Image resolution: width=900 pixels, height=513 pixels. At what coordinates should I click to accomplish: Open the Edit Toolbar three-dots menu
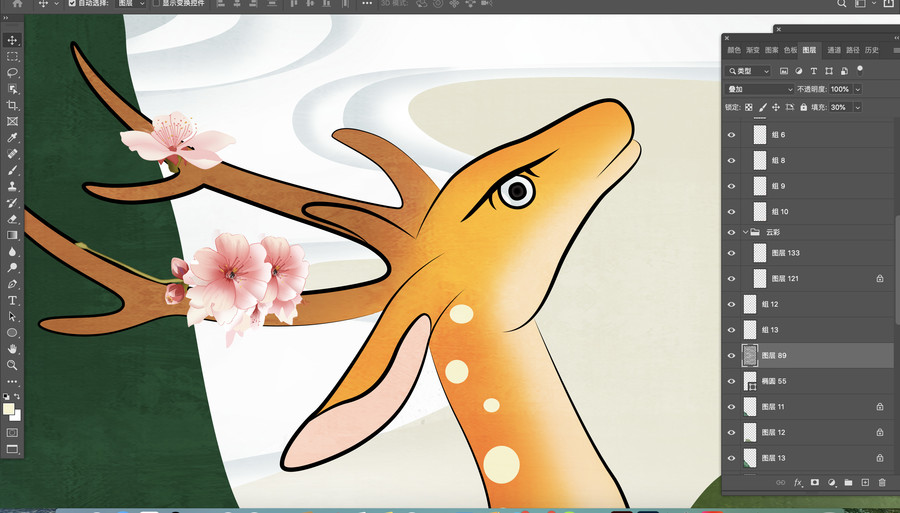pos(12,381)
